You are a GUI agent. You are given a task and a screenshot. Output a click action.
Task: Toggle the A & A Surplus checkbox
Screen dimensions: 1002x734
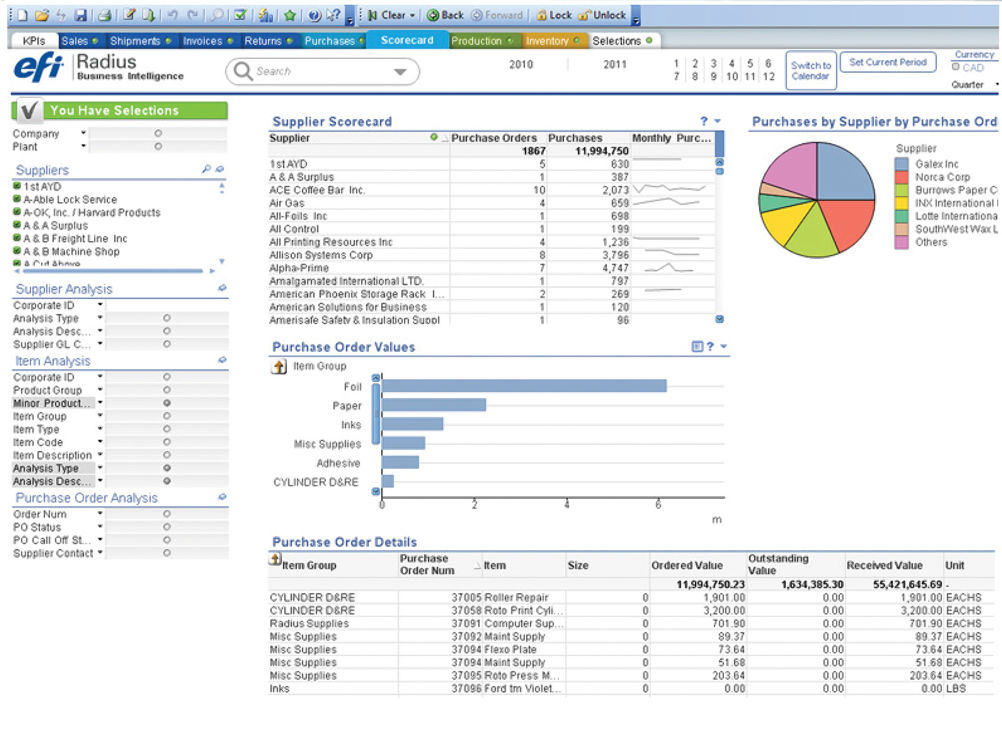coord(17,225)
